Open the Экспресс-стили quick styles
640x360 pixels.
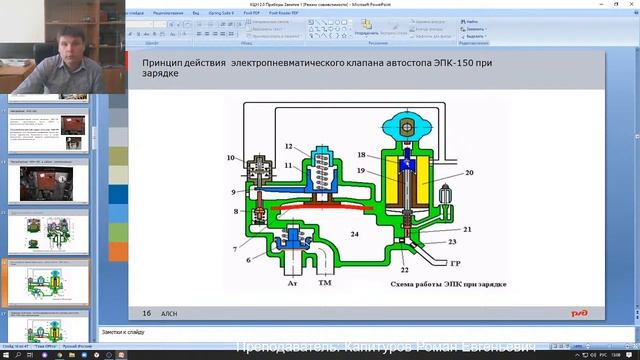(394, 29)
